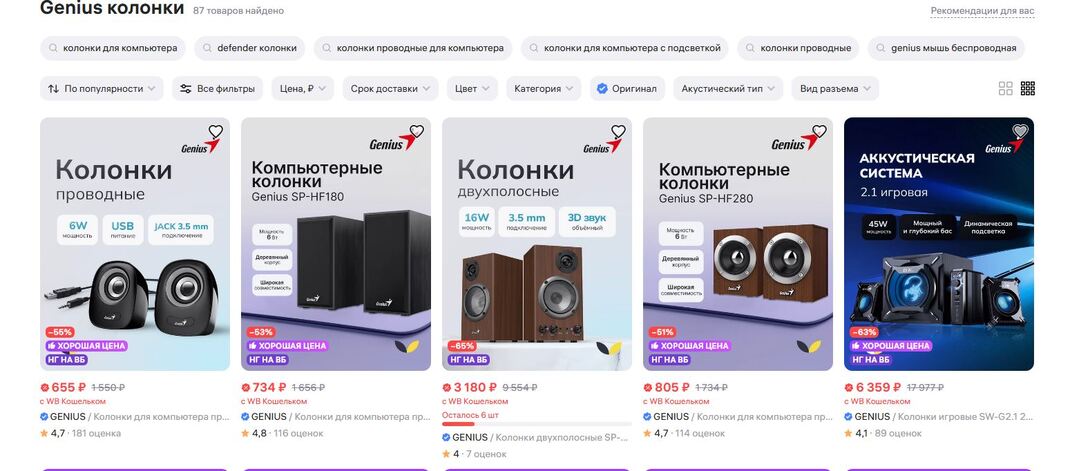This screenshot has height=471, width=1090.
Task: Expand the Акустический тип dropdown
Action: pyautogui.click(x=728, y=88)
